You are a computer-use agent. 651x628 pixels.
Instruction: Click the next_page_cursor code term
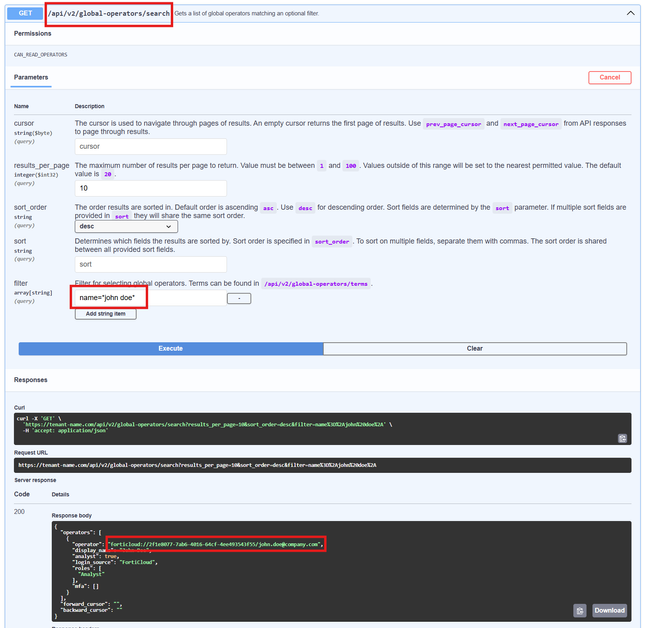point(531,124)
